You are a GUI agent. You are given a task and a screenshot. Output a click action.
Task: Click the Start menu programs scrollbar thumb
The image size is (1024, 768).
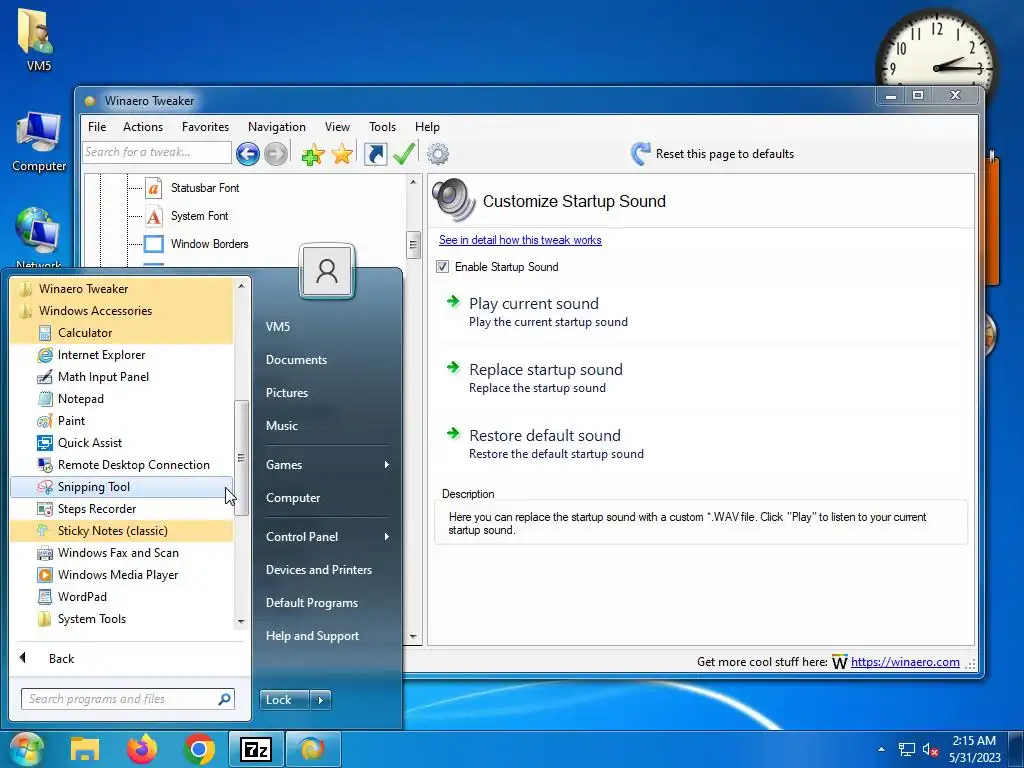click(x=241, y=458)
